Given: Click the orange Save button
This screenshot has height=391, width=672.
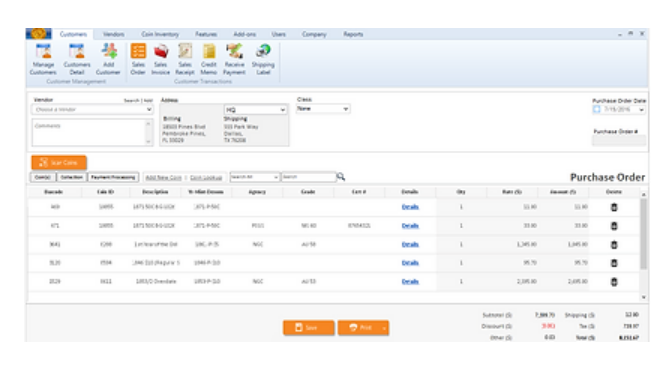Looking at the screenshot, I should pyautogui.click(x=309, y=328).
